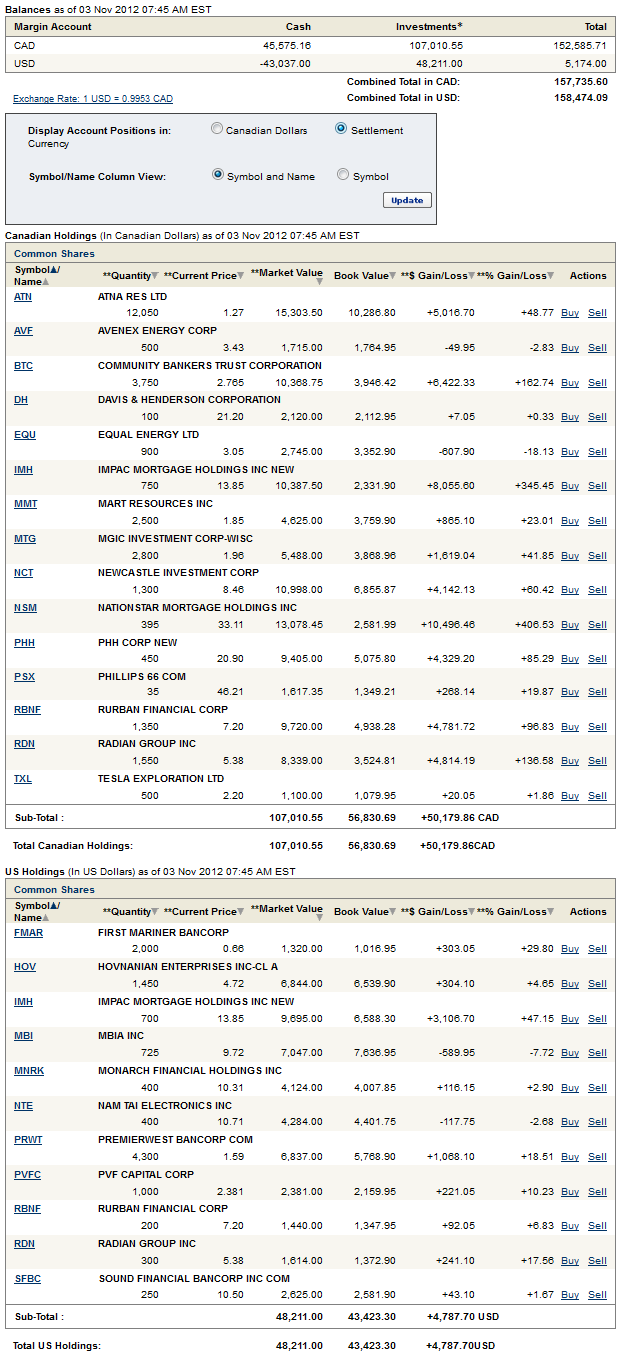Pick the Symbol and Name view option

[x=218, y=175]
